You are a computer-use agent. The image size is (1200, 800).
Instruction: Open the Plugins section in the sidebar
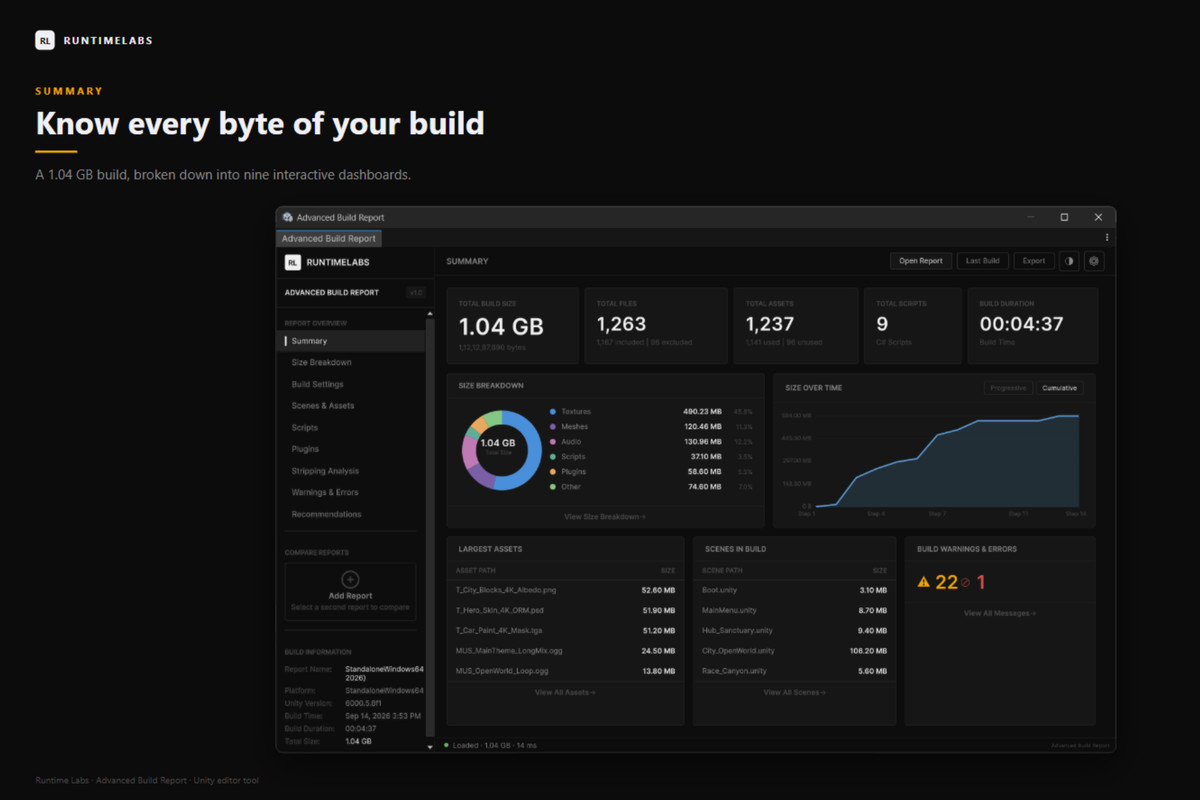(353, 449)
